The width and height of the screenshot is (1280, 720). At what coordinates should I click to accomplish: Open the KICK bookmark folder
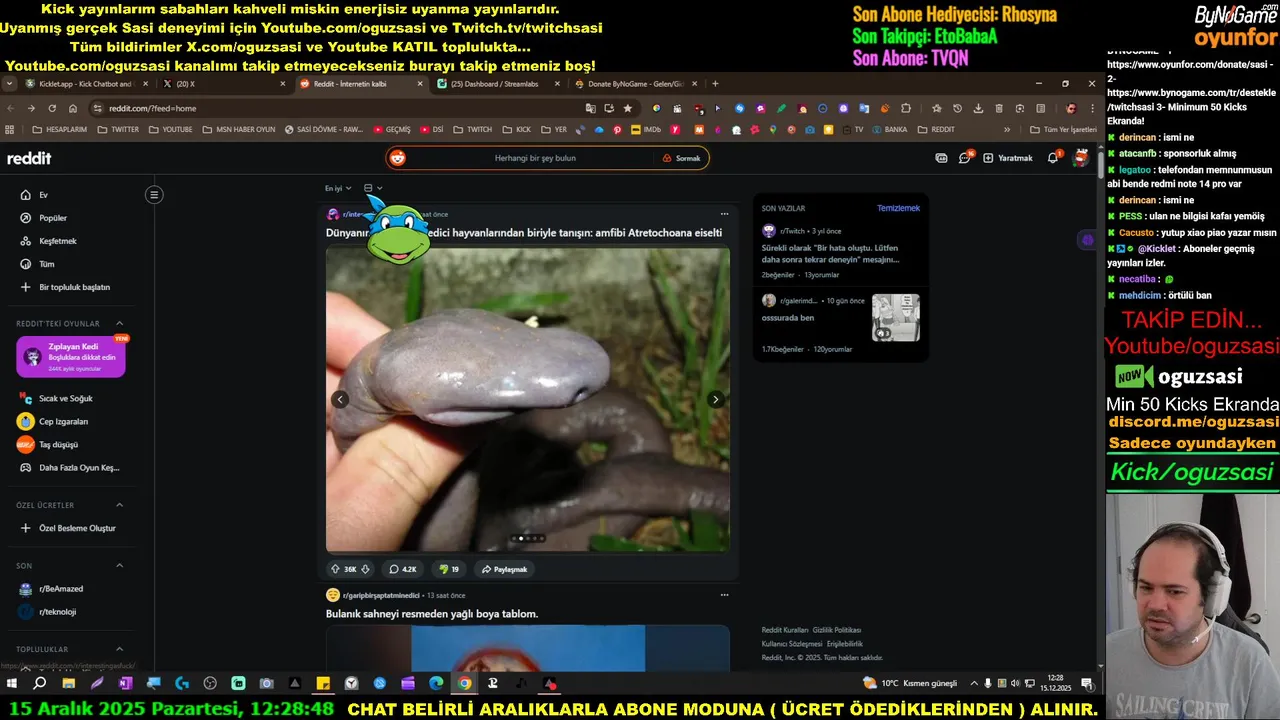tap(516, 129)
